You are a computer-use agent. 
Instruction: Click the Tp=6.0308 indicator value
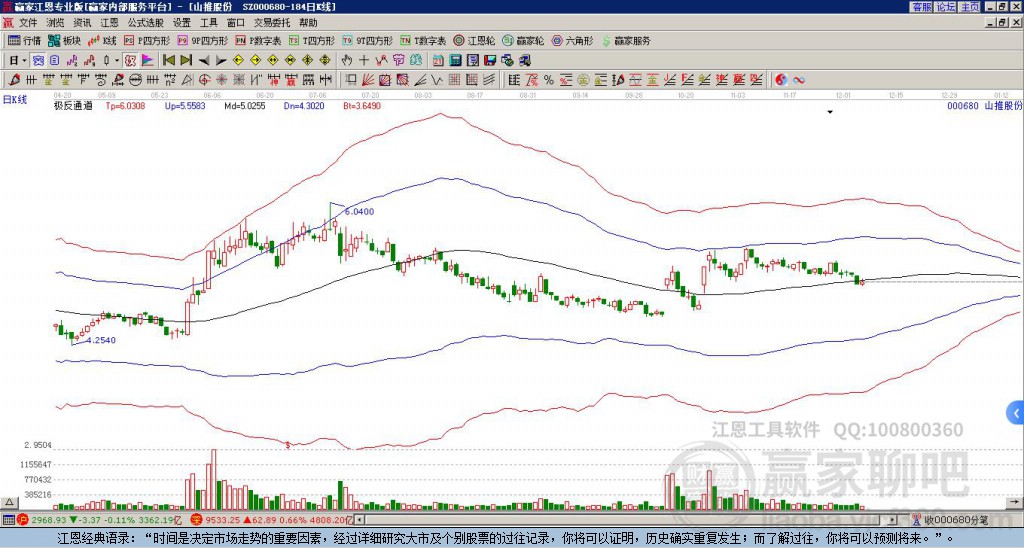pyautogui.click(x=125, y=105)
